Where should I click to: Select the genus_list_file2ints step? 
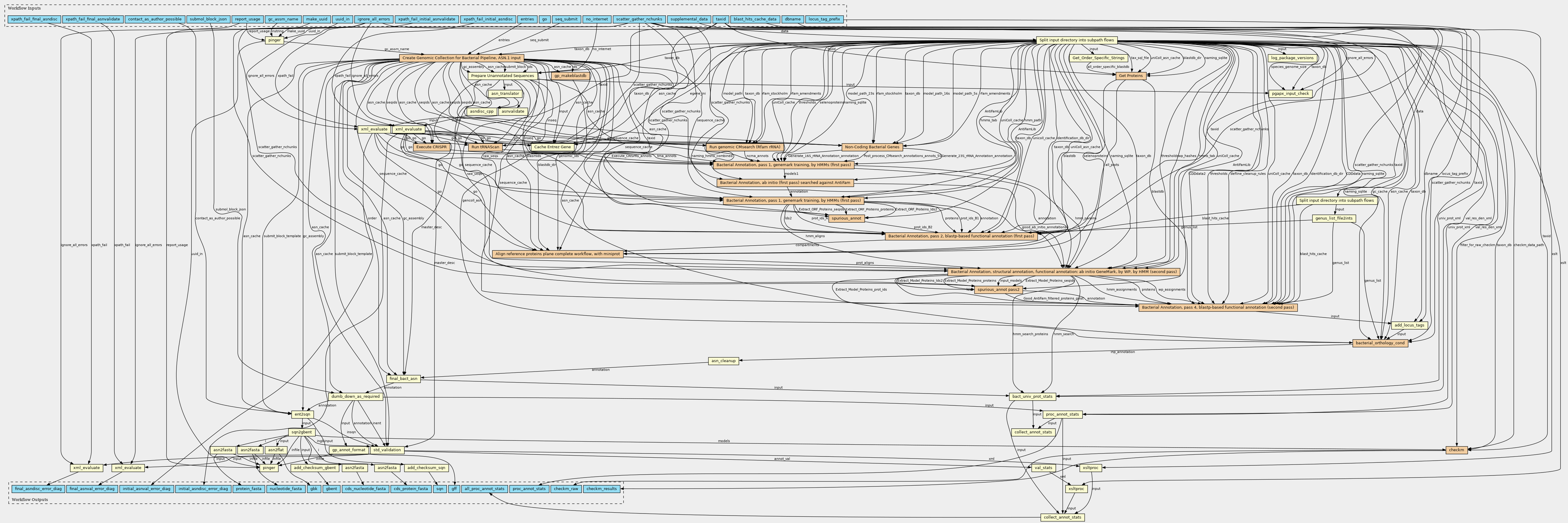[1334, 219]
